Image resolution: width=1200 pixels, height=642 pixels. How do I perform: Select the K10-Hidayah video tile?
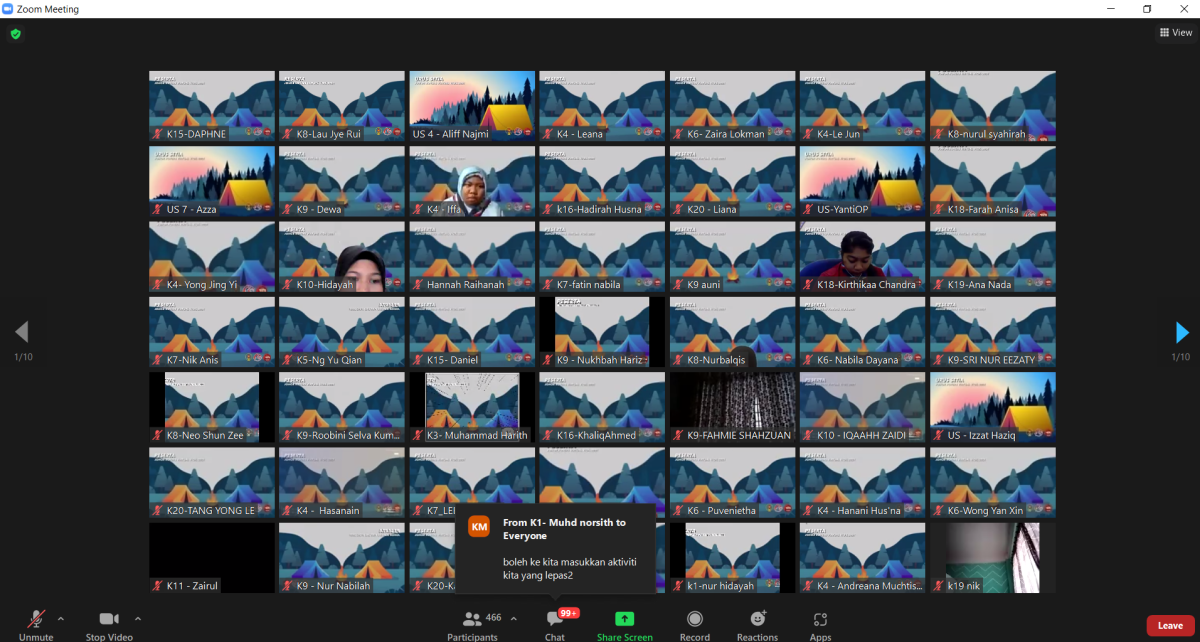coord(342,257)
